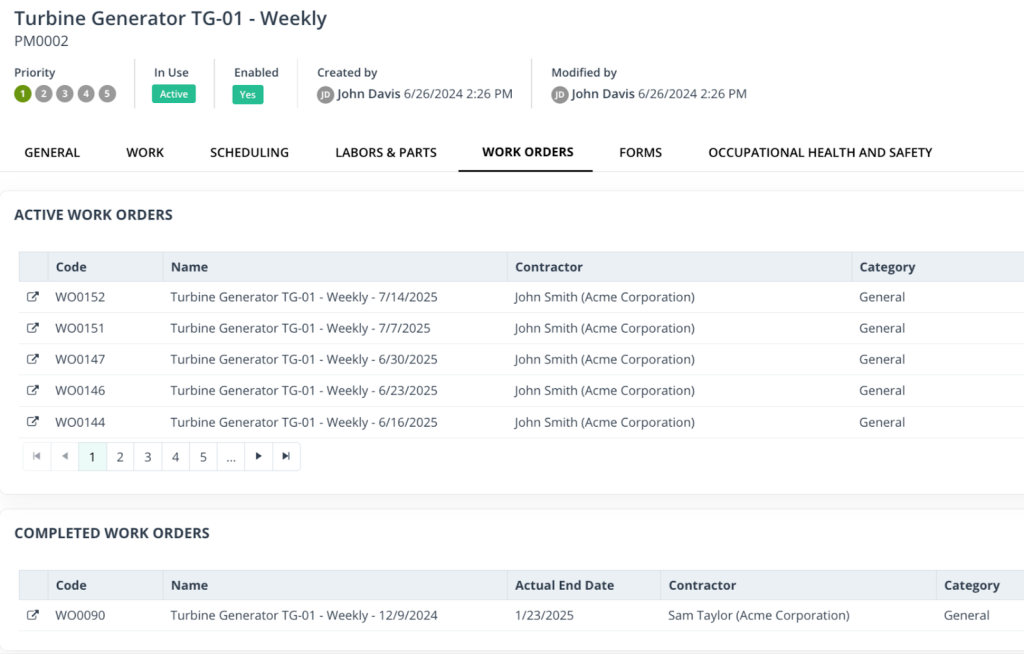Open WO0152 via its external link icon
Screen dimensions: 1024x654
coord(34,297)
